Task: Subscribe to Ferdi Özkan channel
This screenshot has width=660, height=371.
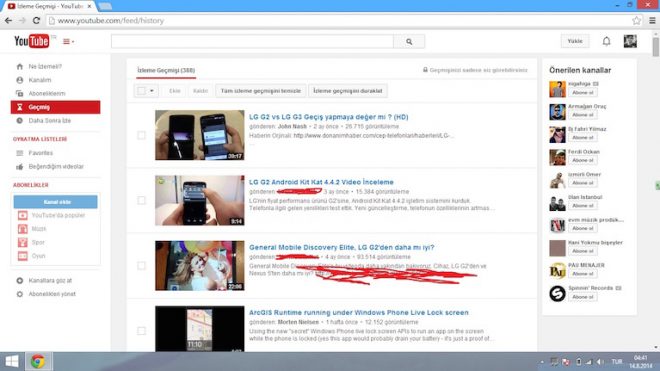Action: tap(583, 160)
